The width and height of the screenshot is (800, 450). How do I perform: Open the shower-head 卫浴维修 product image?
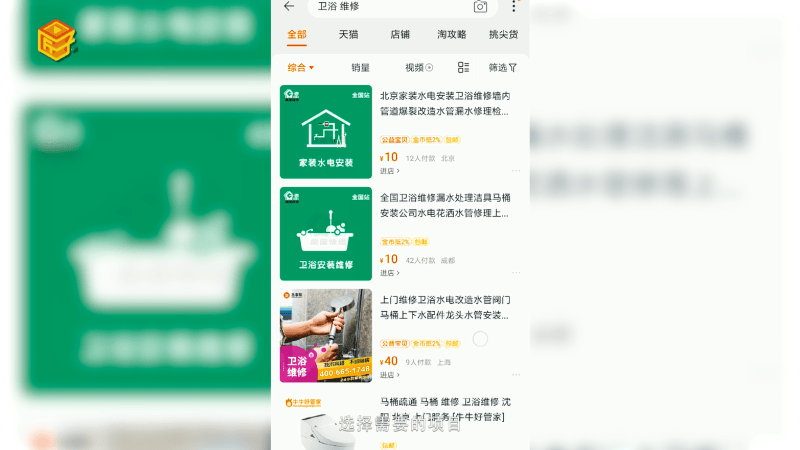click(x=326, y=336)
